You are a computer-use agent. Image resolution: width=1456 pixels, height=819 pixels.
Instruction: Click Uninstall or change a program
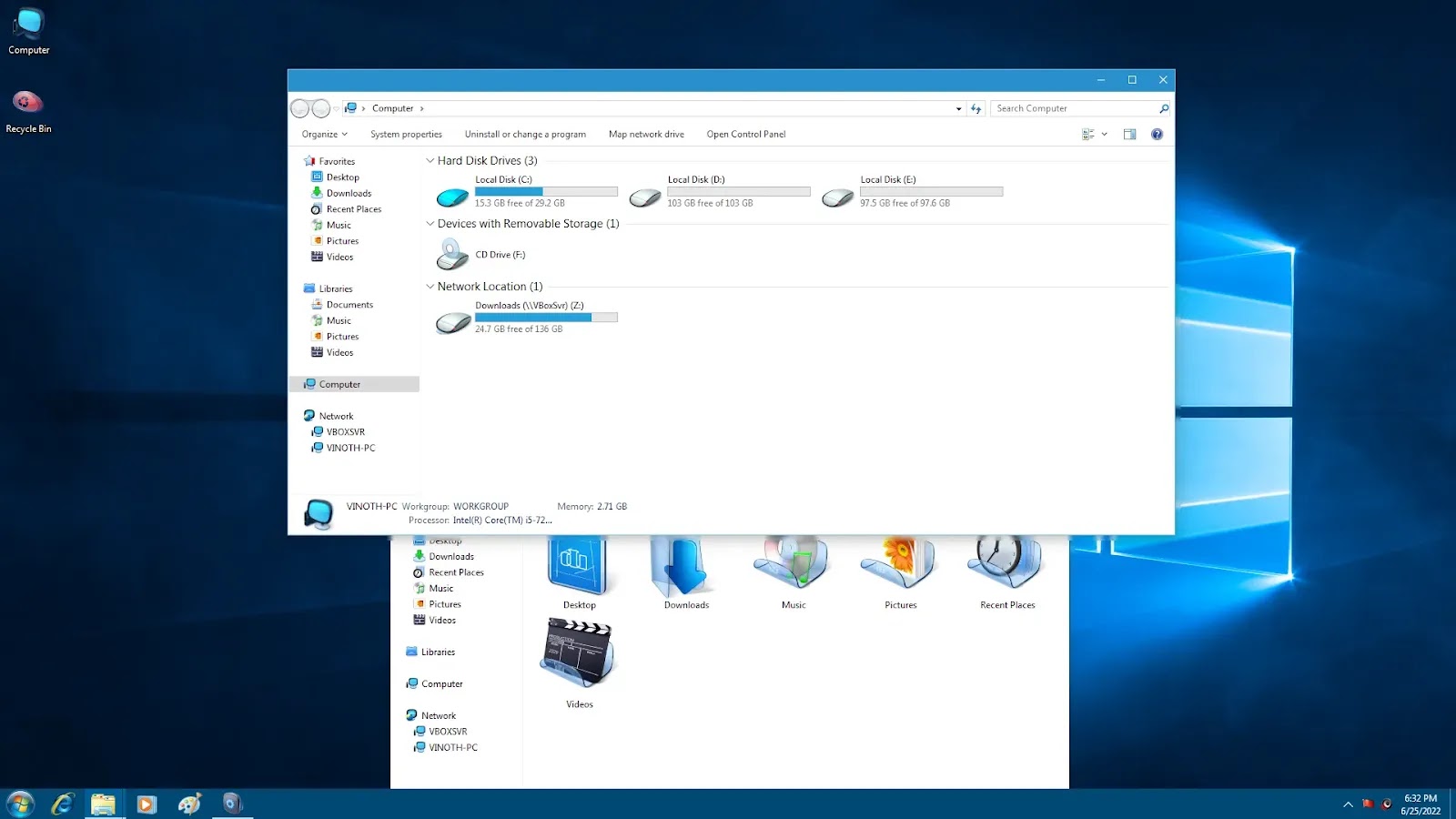coord(525,134)
